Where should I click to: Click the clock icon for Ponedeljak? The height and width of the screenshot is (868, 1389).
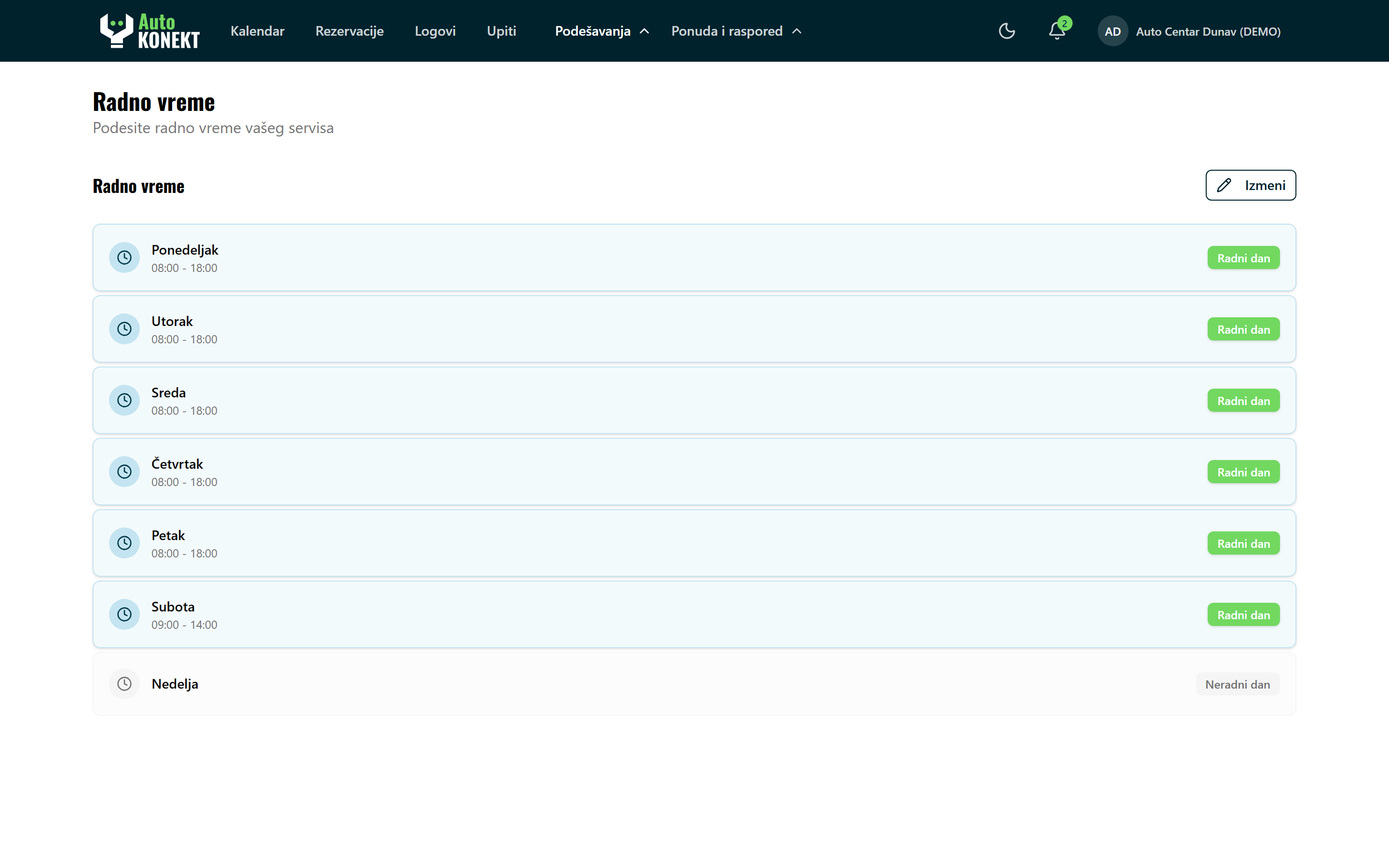[x=124, y=258]
